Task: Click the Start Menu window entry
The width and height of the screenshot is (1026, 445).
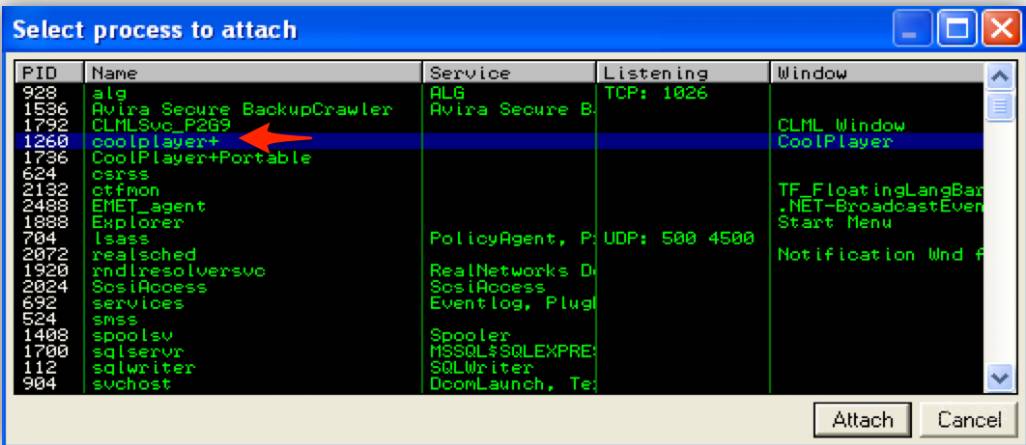Action: [835, 222]
